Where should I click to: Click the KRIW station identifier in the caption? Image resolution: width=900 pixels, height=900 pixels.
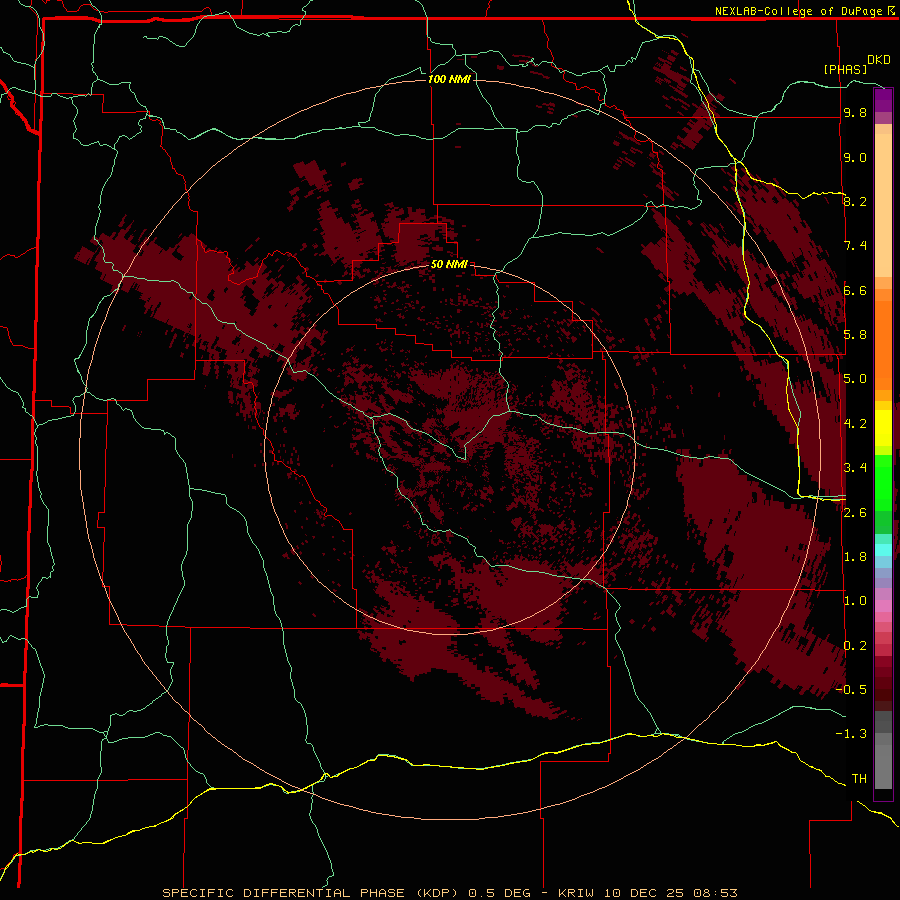pyautogui.click(x=576, y=893)
